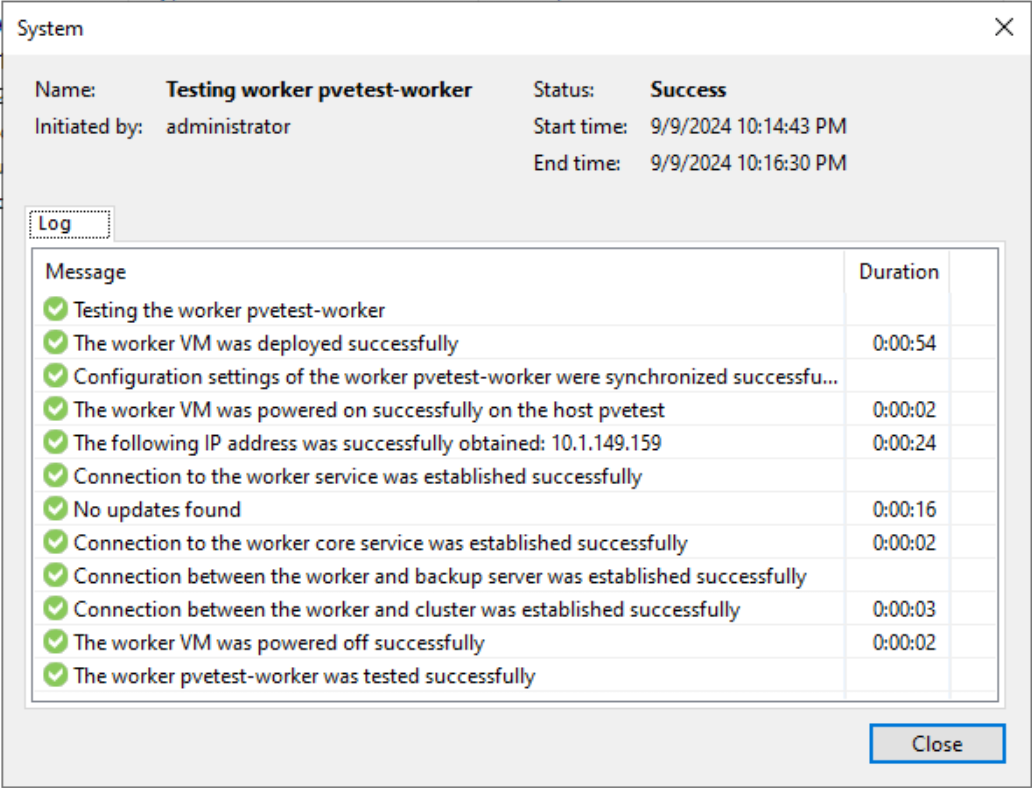Click the success icon on the IP address obtained row
Image resolution: width=1032 pixels, height=788 pixels.
pyautogui.click(x=55, y=442)
